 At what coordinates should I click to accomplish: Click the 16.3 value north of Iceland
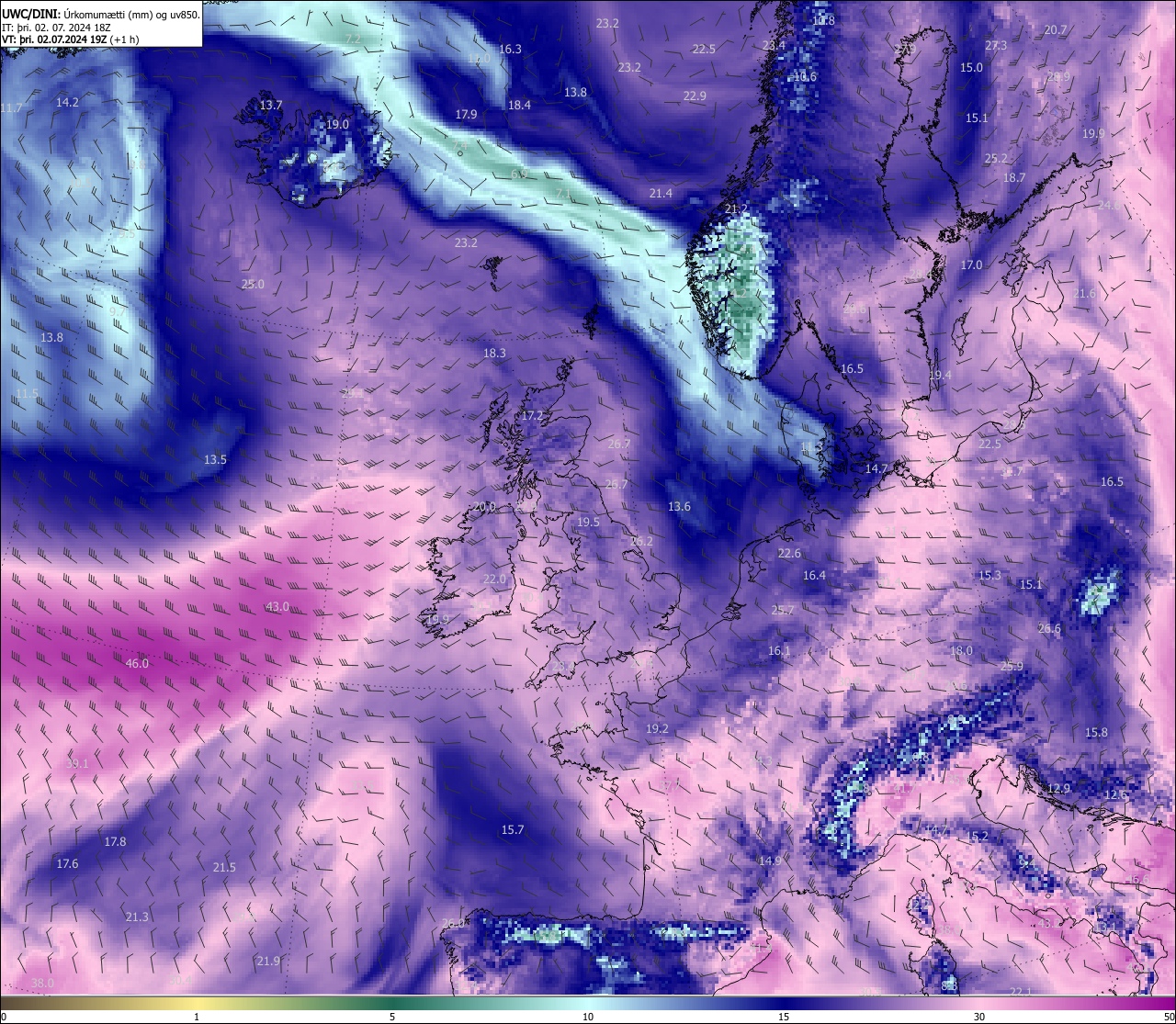coord(510,50)
